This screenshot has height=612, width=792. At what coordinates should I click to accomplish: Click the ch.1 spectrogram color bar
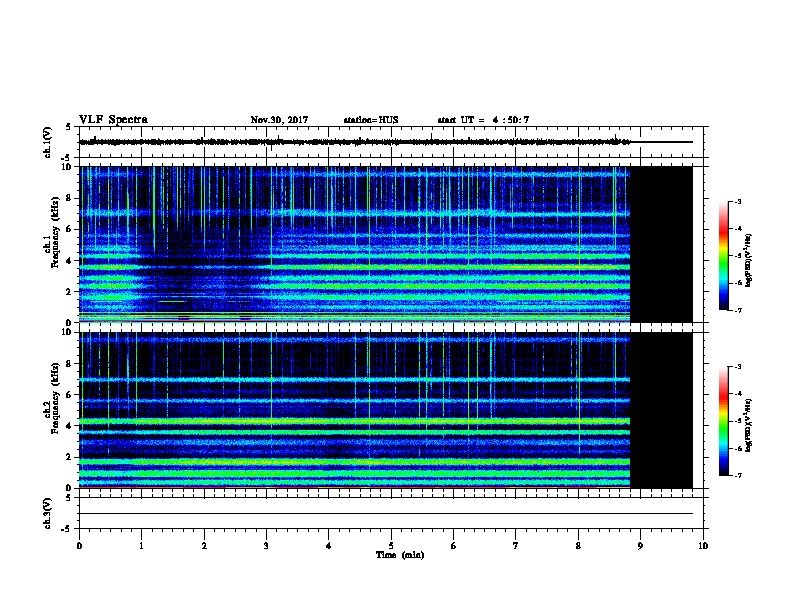pyautogui.click(x=724, y=256)
